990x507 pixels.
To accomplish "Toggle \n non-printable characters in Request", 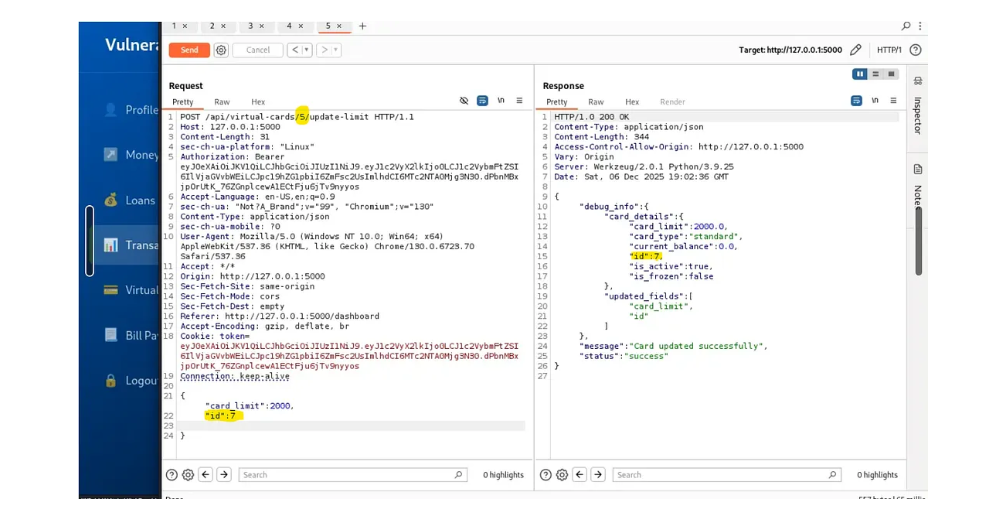I will click(501, 100).
